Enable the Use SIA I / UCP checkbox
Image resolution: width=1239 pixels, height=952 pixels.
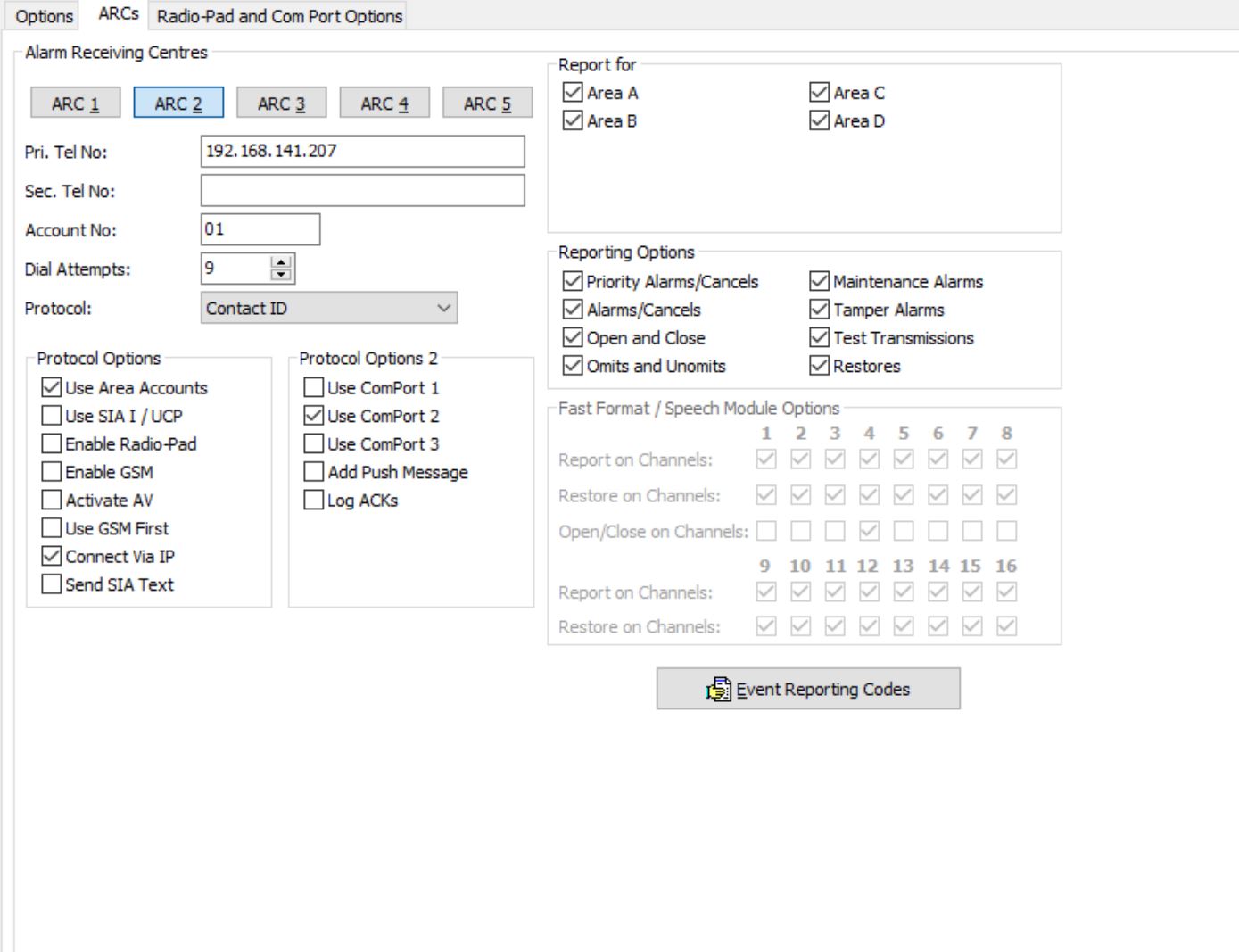[53, 416]
